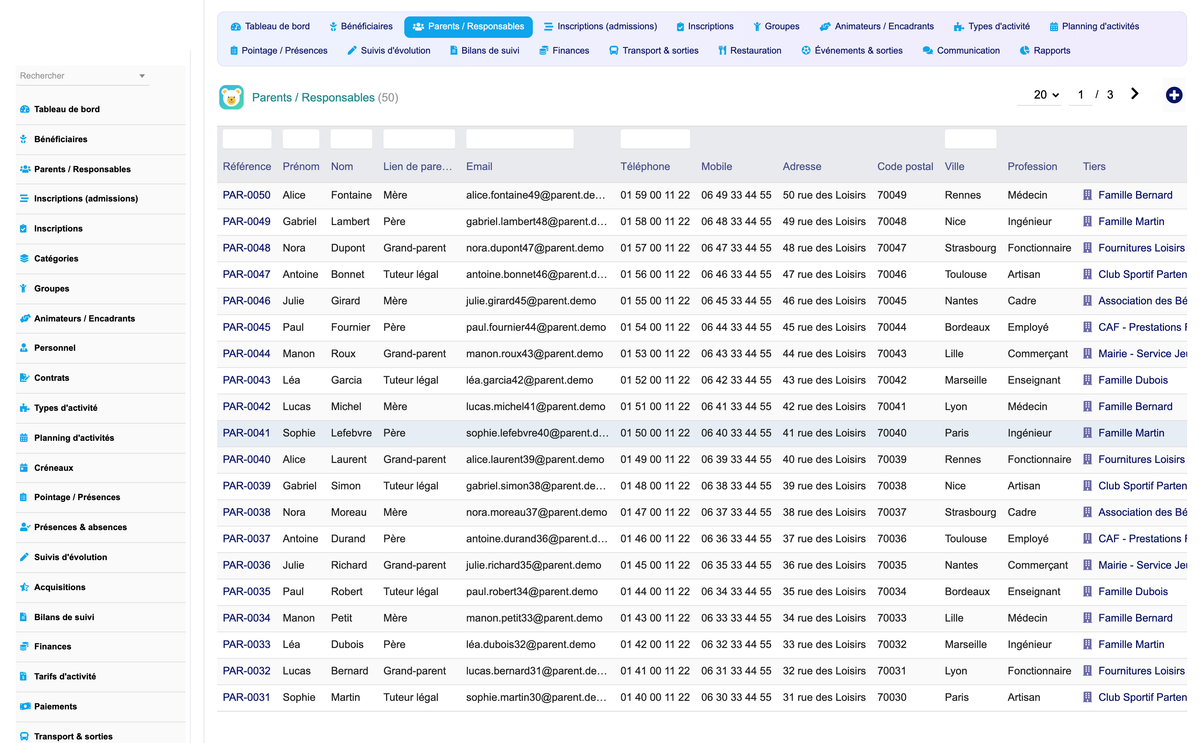This screenshot has width=1200, height=743.
Task: Sort by Code postal column header
Action: 905,166
